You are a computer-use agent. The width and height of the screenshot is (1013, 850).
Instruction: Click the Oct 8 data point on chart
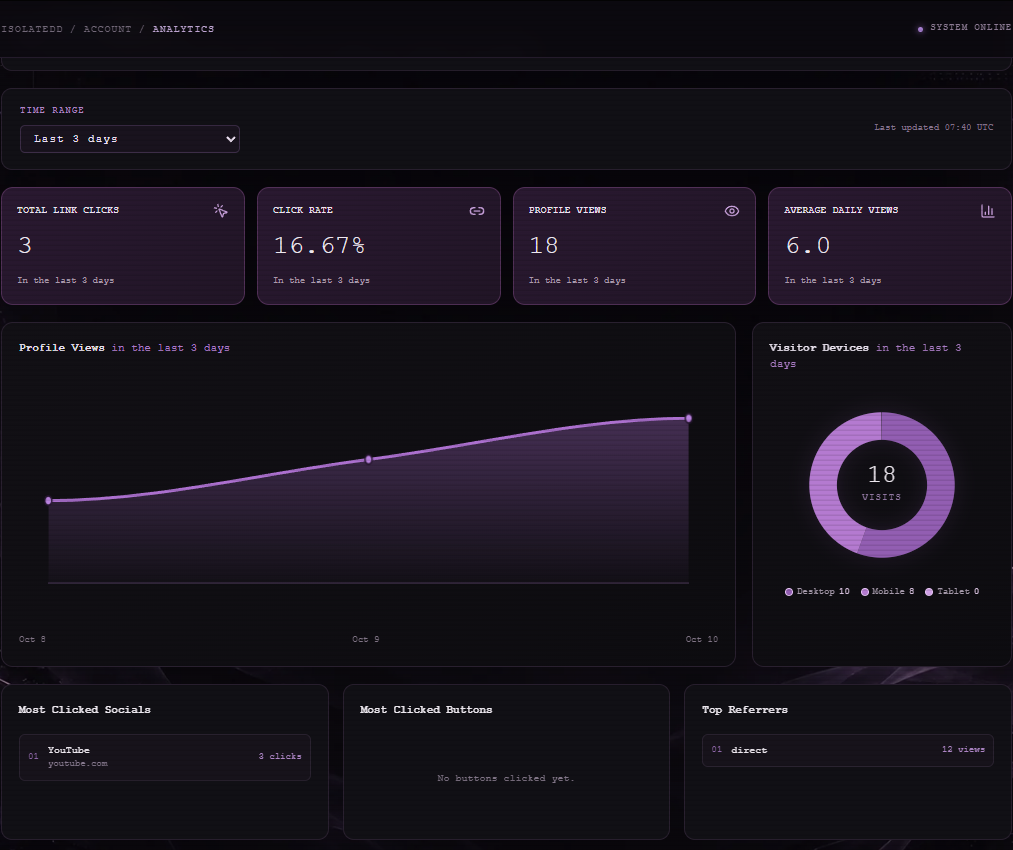48,501
